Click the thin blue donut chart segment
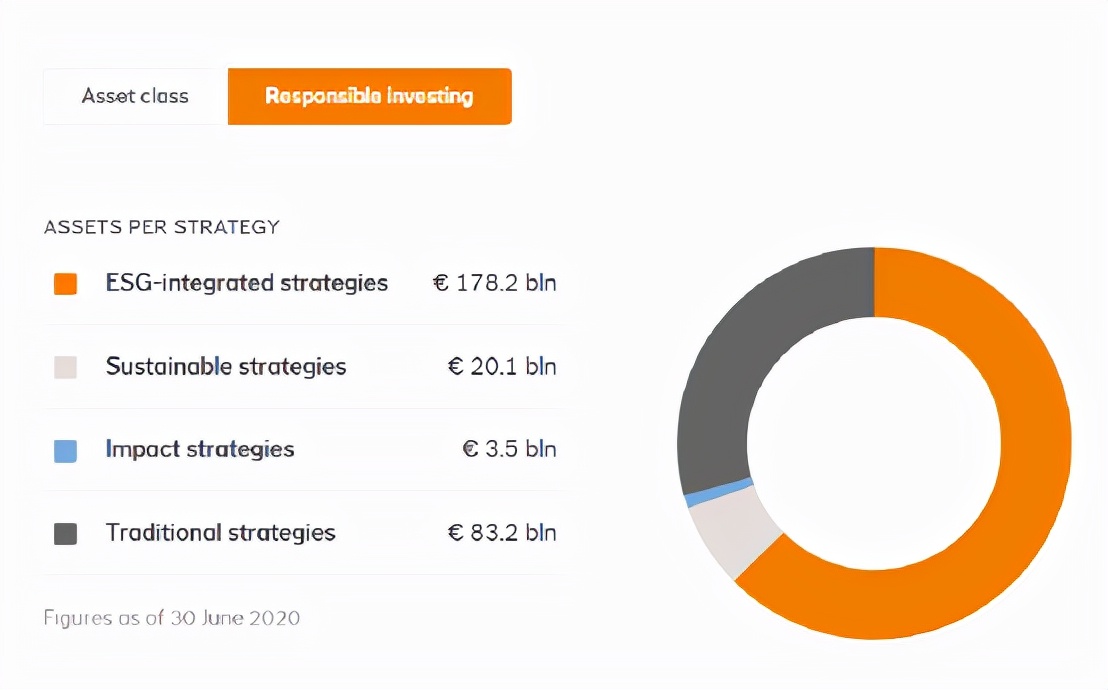The image size is (1108, 690). coord(718,492)
